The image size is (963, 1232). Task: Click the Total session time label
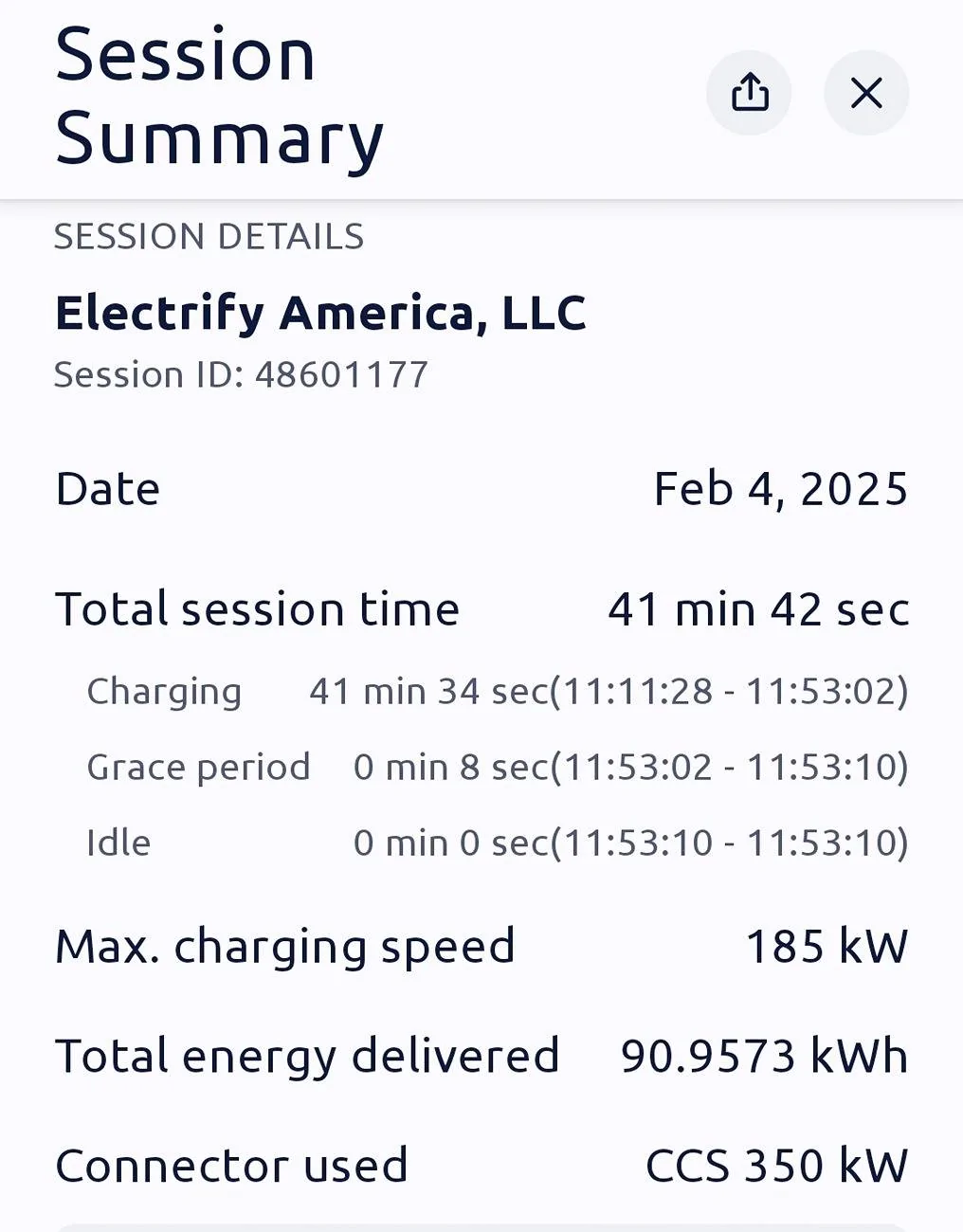tap(257, 609)
